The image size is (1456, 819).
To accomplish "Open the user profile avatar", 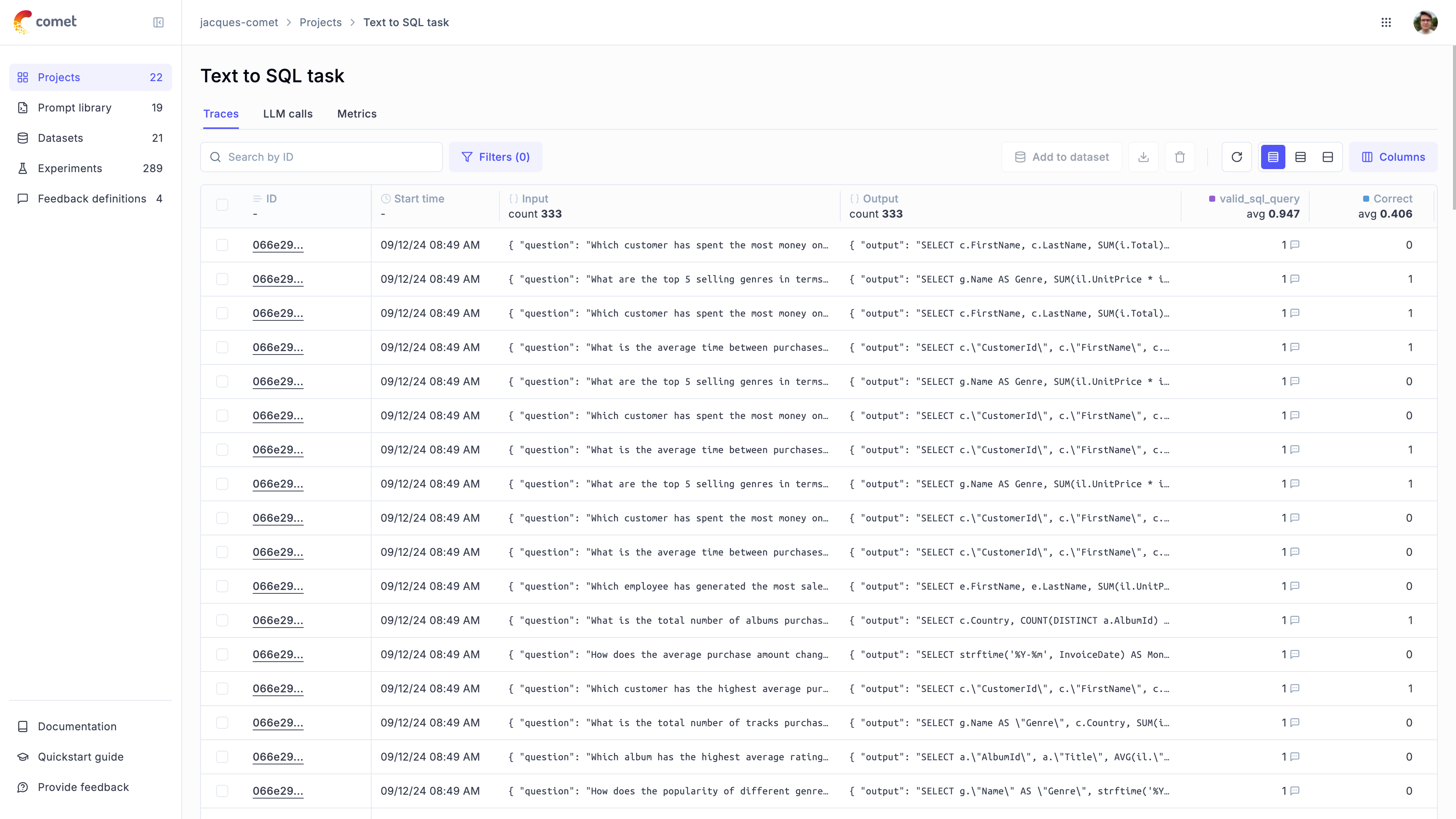I will point(1425,22).
